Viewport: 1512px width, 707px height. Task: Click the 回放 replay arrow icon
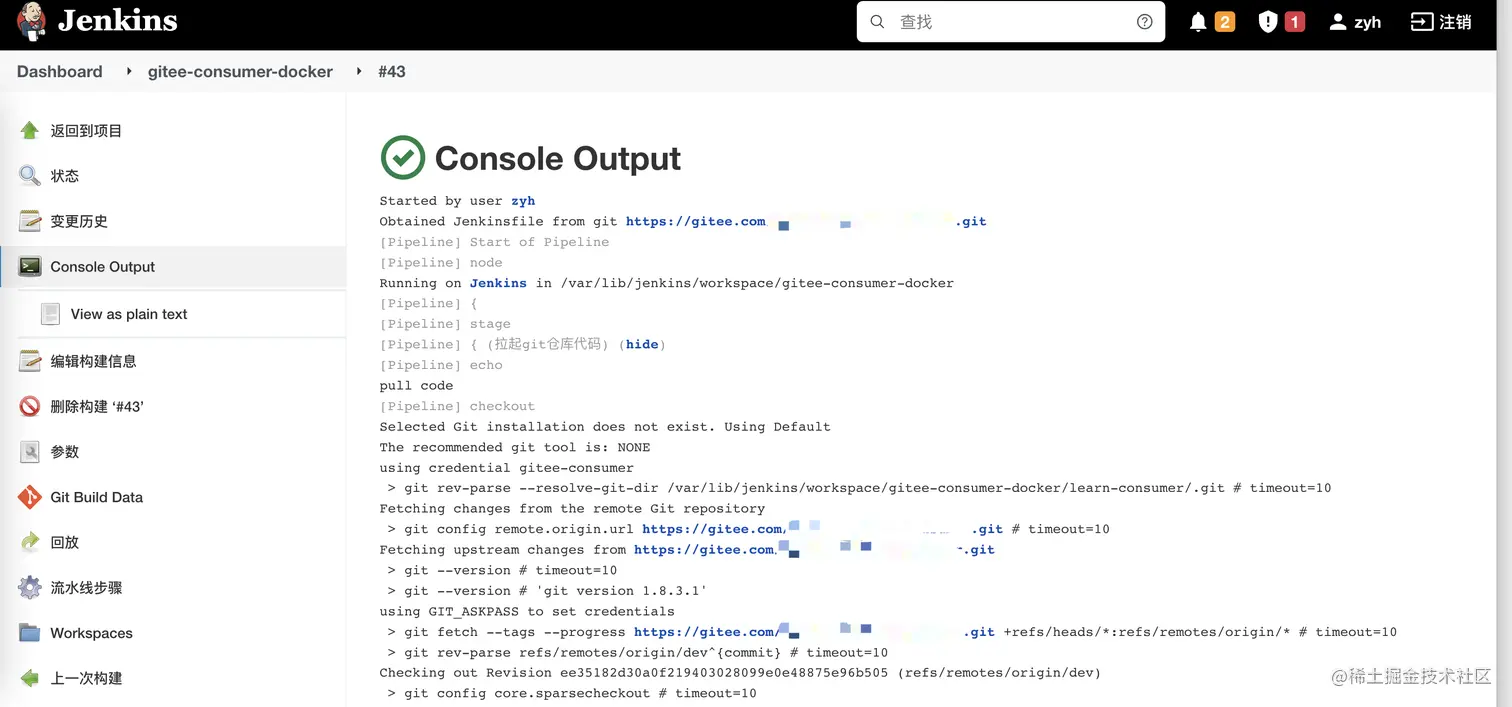tap(30, 542)
